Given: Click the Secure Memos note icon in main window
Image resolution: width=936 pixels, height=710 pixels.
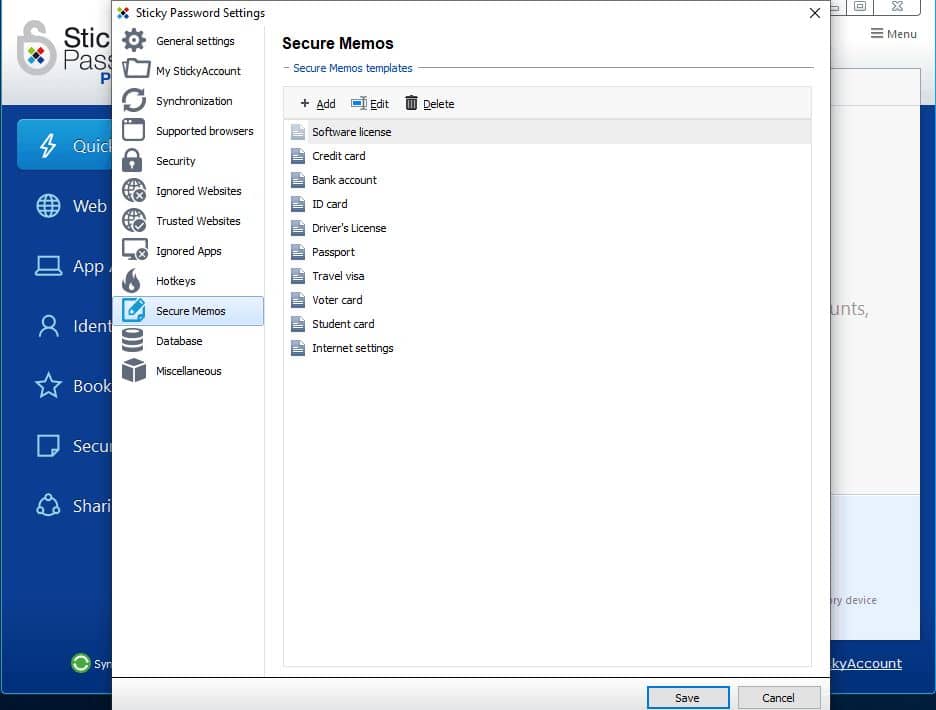Looking at the screenshot, I should 48,445.
